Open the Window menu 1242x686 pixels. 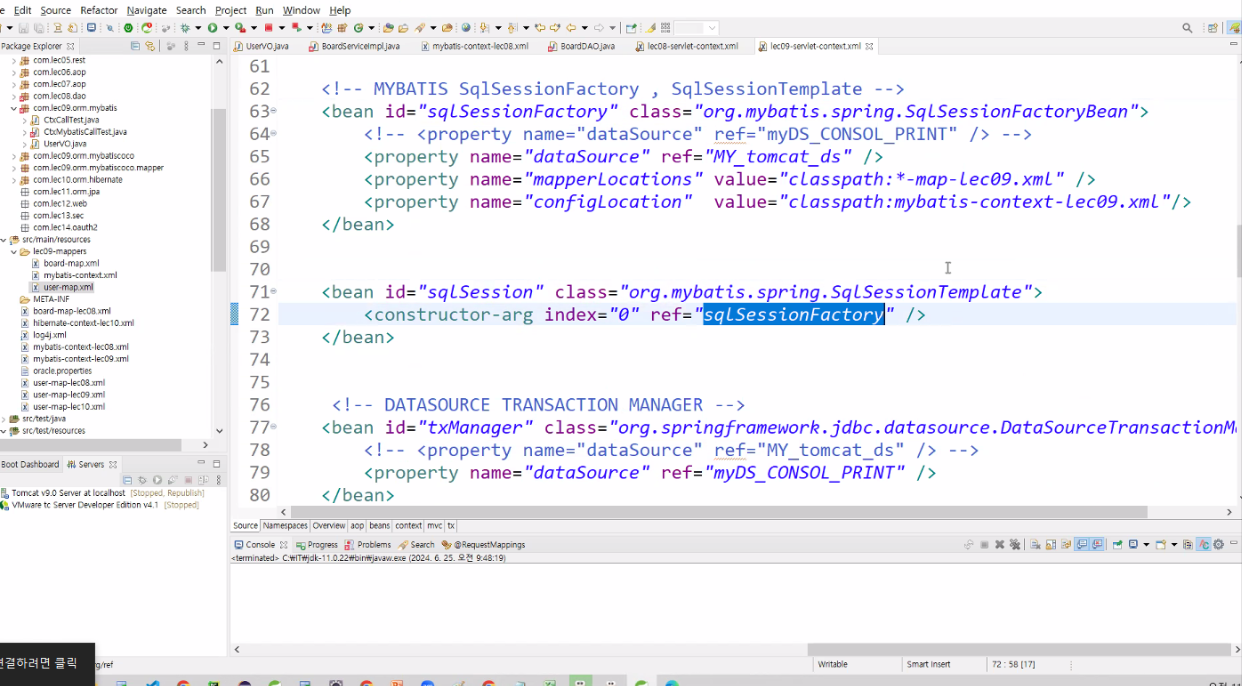pos(301,10)
